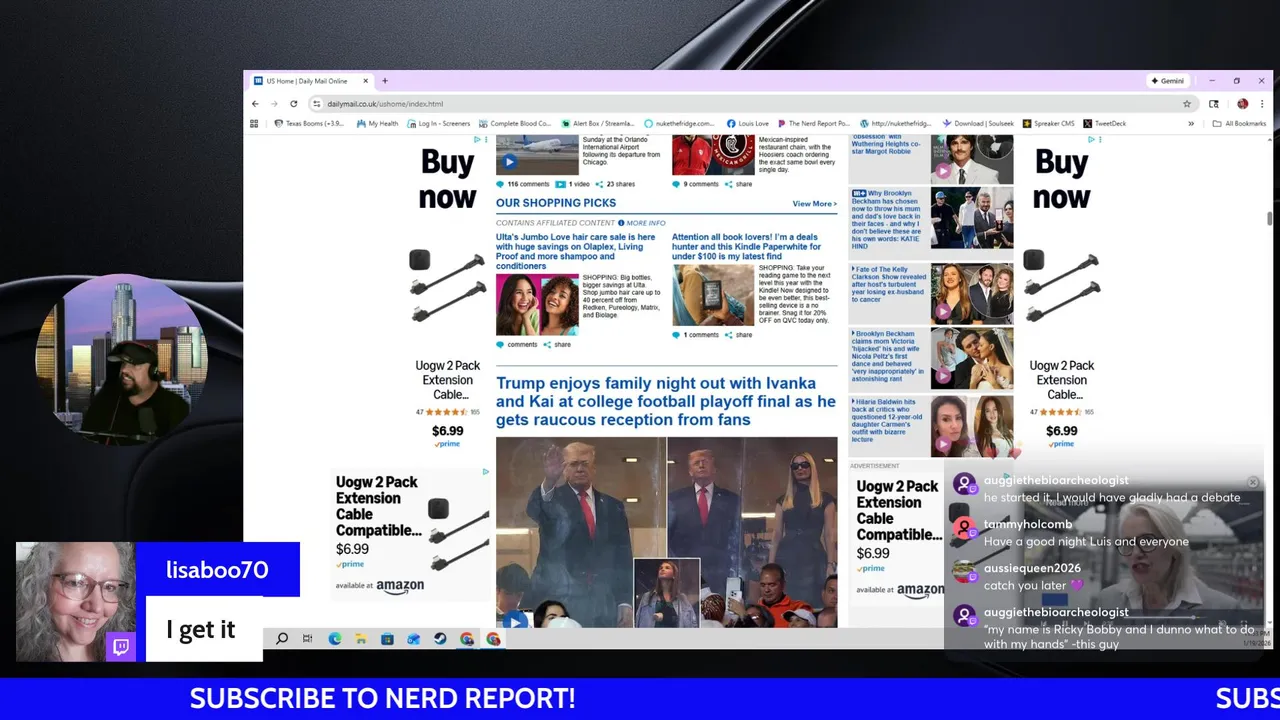Image resolution: width=1280 pixels, height=720 pixels.
Task: Play the airplane video thumbnail
Action: coord(509,162)
